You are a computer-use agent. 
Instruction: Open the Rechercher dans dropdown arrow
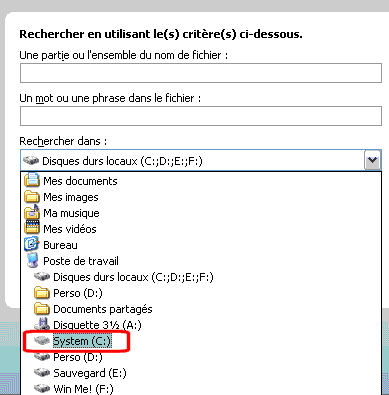pos(372,161)
